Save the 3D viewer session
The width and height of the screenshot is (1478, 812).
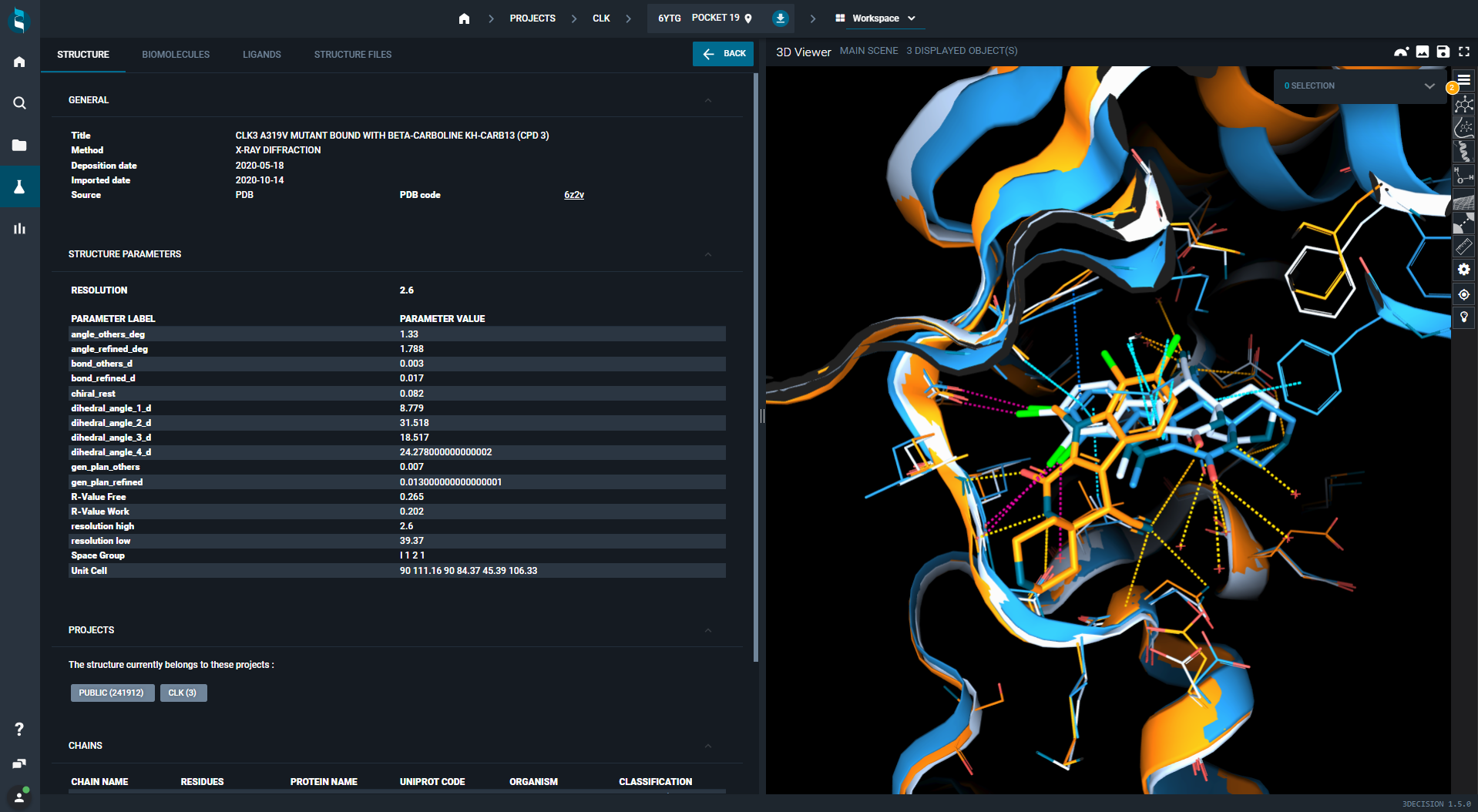[1443, 52]
